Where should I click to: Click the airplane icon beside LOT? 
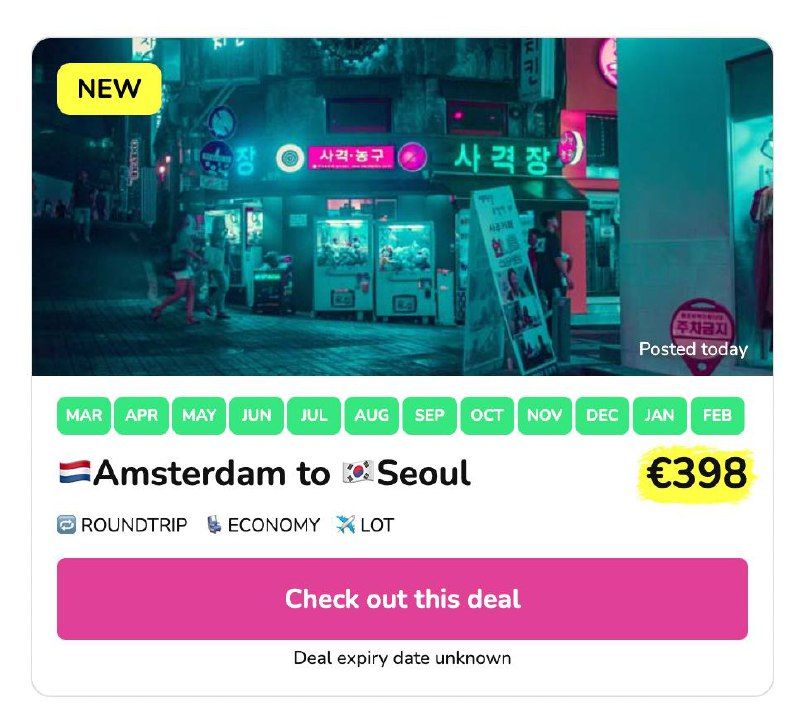(345, 524)
